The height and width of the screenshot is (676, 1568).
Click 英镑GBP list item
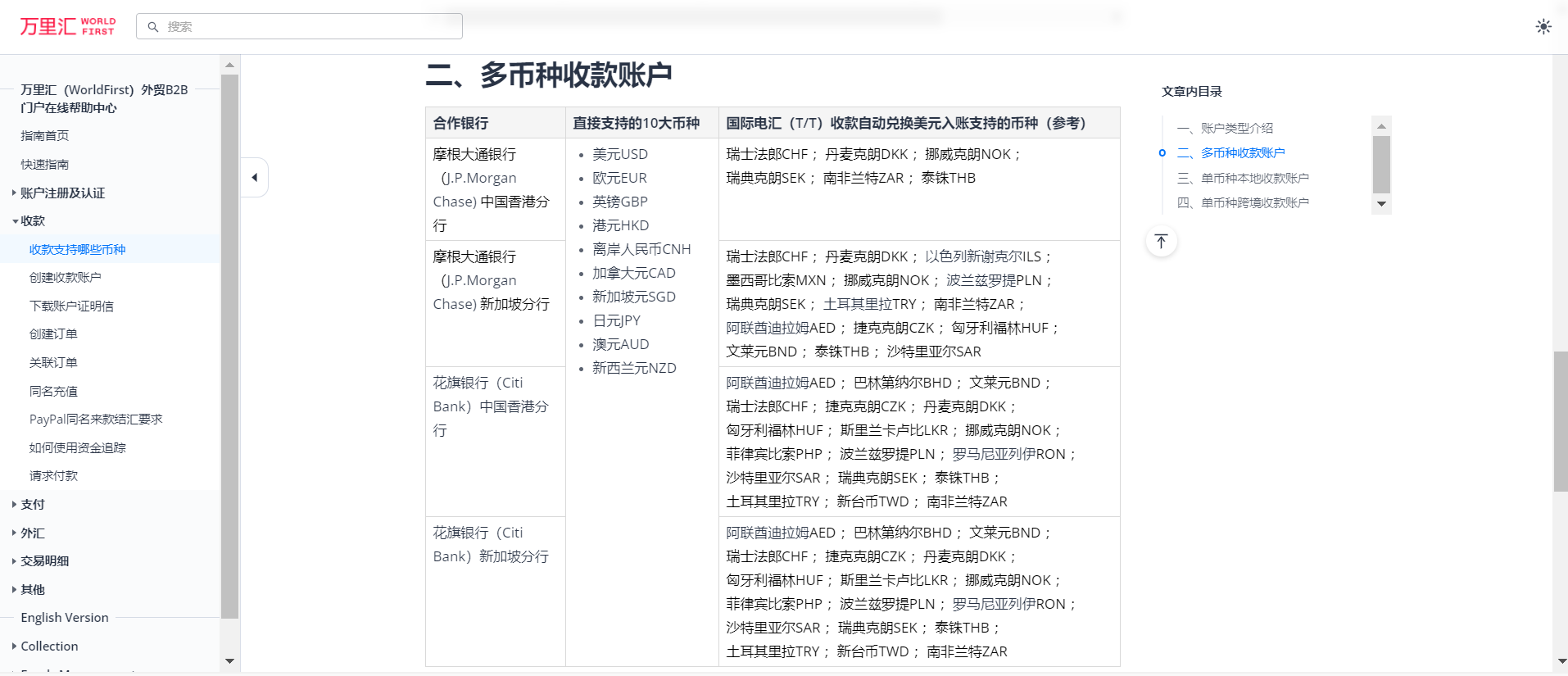pyautogui.click(x=620, y=202)
